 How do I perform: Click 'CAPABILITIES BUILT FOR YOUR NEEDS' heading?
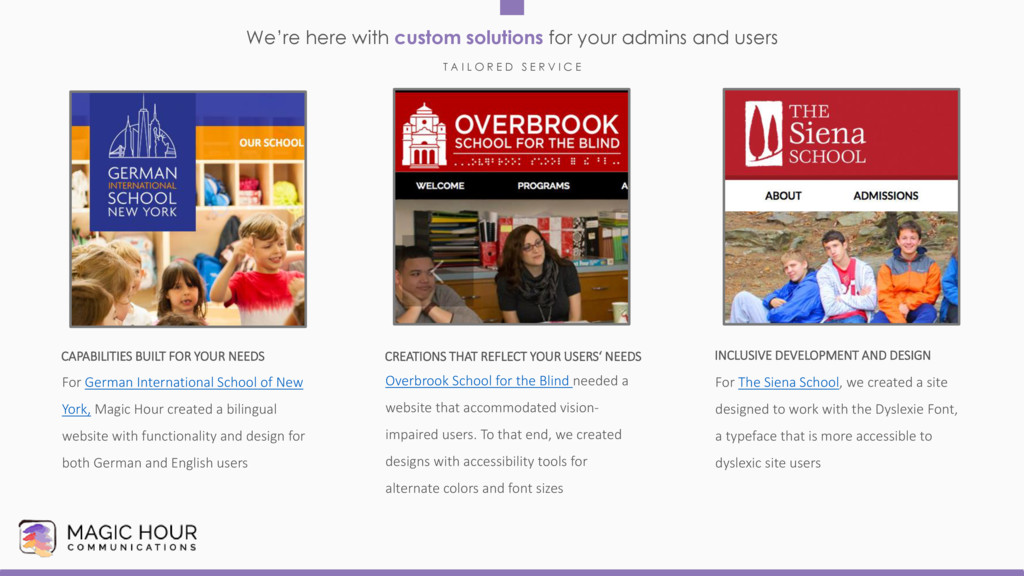163,357
